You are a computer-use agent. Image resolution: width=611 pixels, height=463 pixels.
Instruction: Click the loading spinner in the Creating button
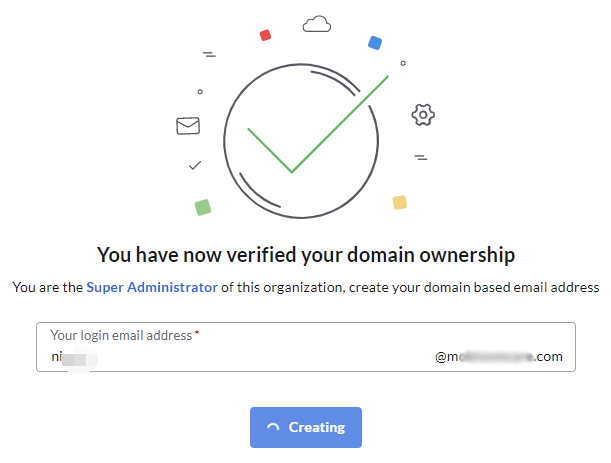click(x=273, y=428)
